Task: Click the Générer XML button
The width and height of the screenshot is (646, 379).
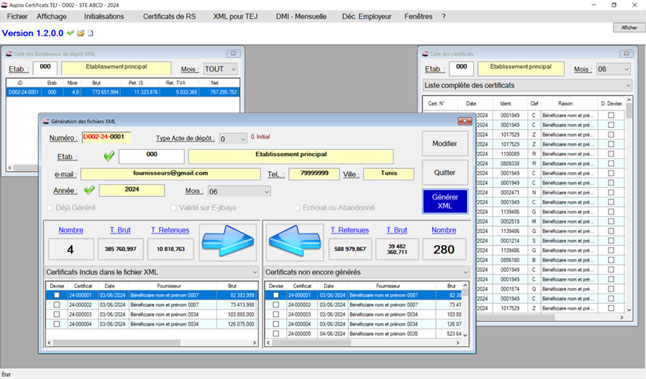Action: [x=445, y=201]
